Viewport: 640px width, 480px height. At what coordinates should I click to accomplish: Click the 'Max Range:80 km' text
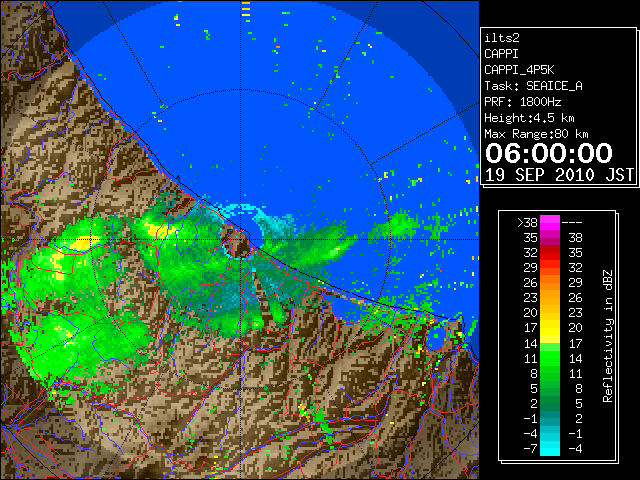coord(536,134)
